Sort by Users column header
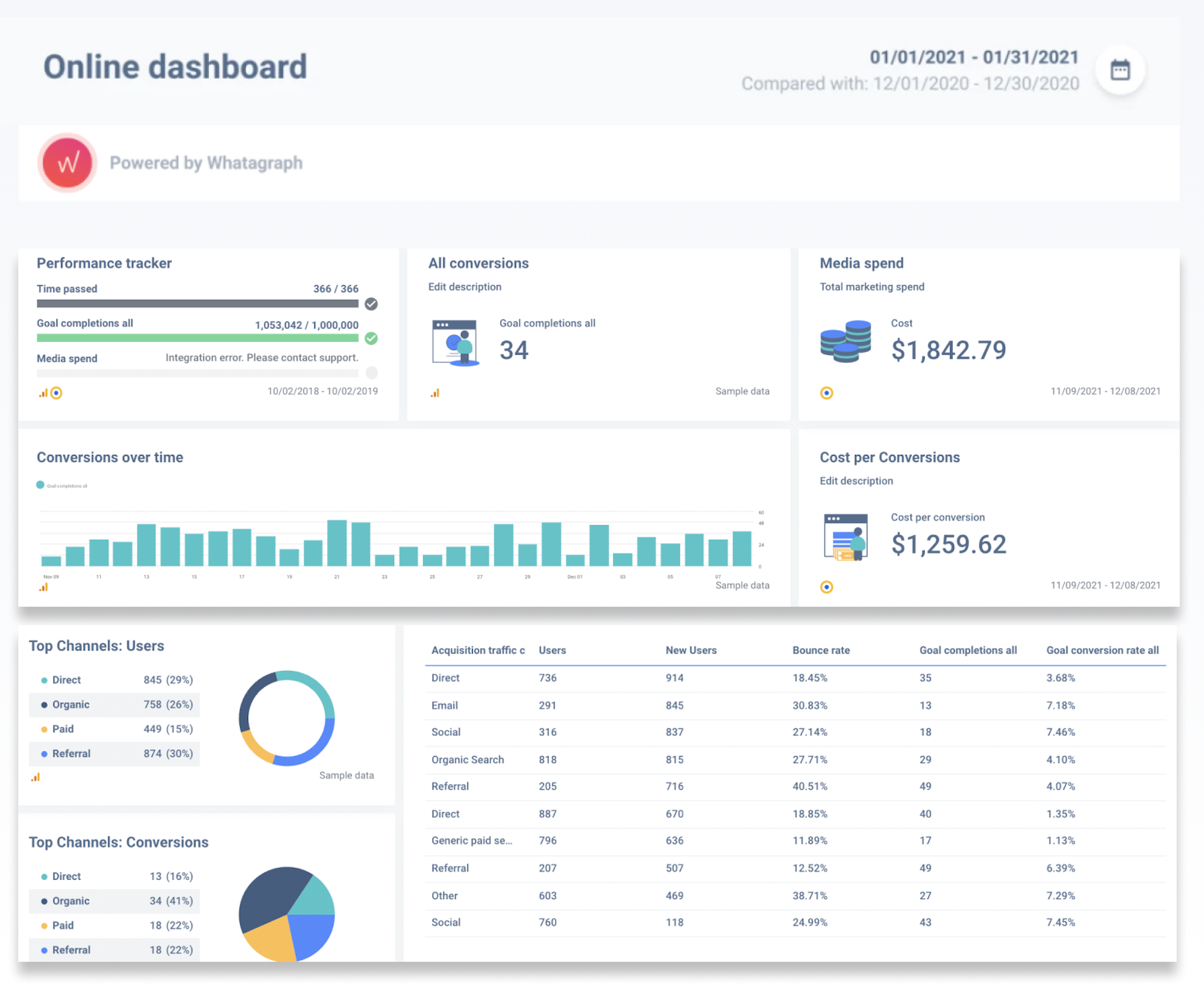 coord(552,650)
